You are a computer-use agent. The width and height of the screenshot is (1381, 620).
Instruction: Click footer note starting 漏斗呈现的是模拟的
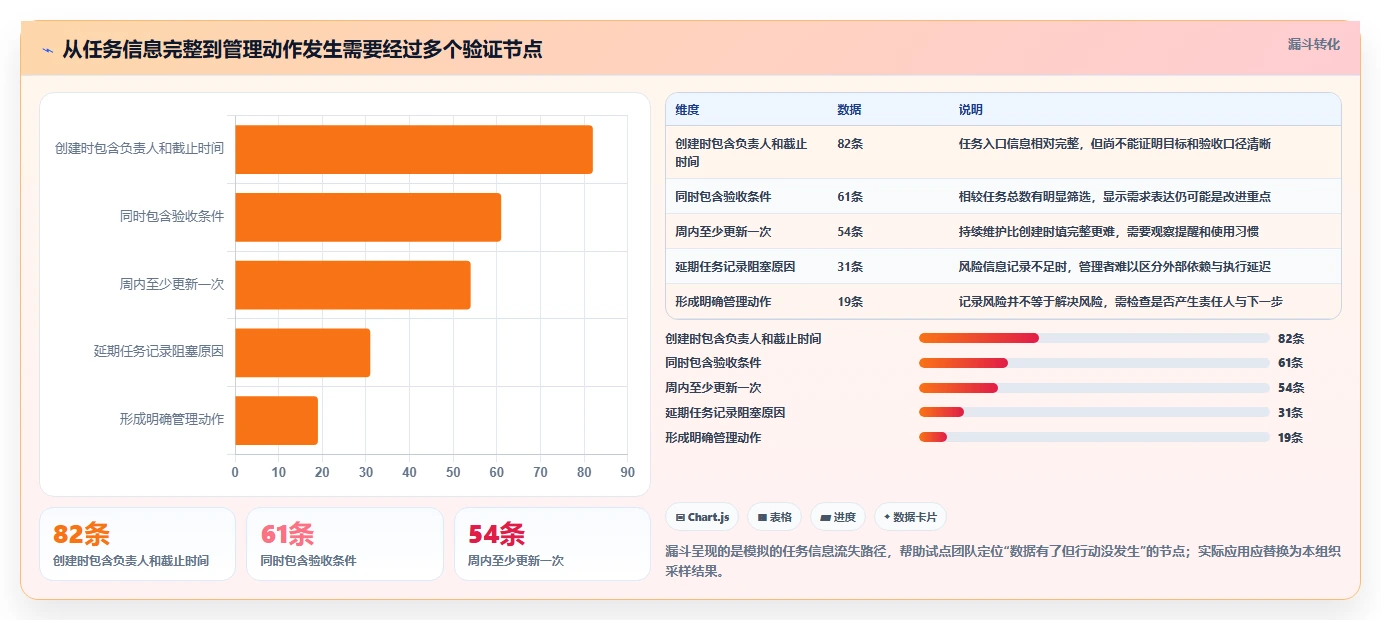[1003, 561]
